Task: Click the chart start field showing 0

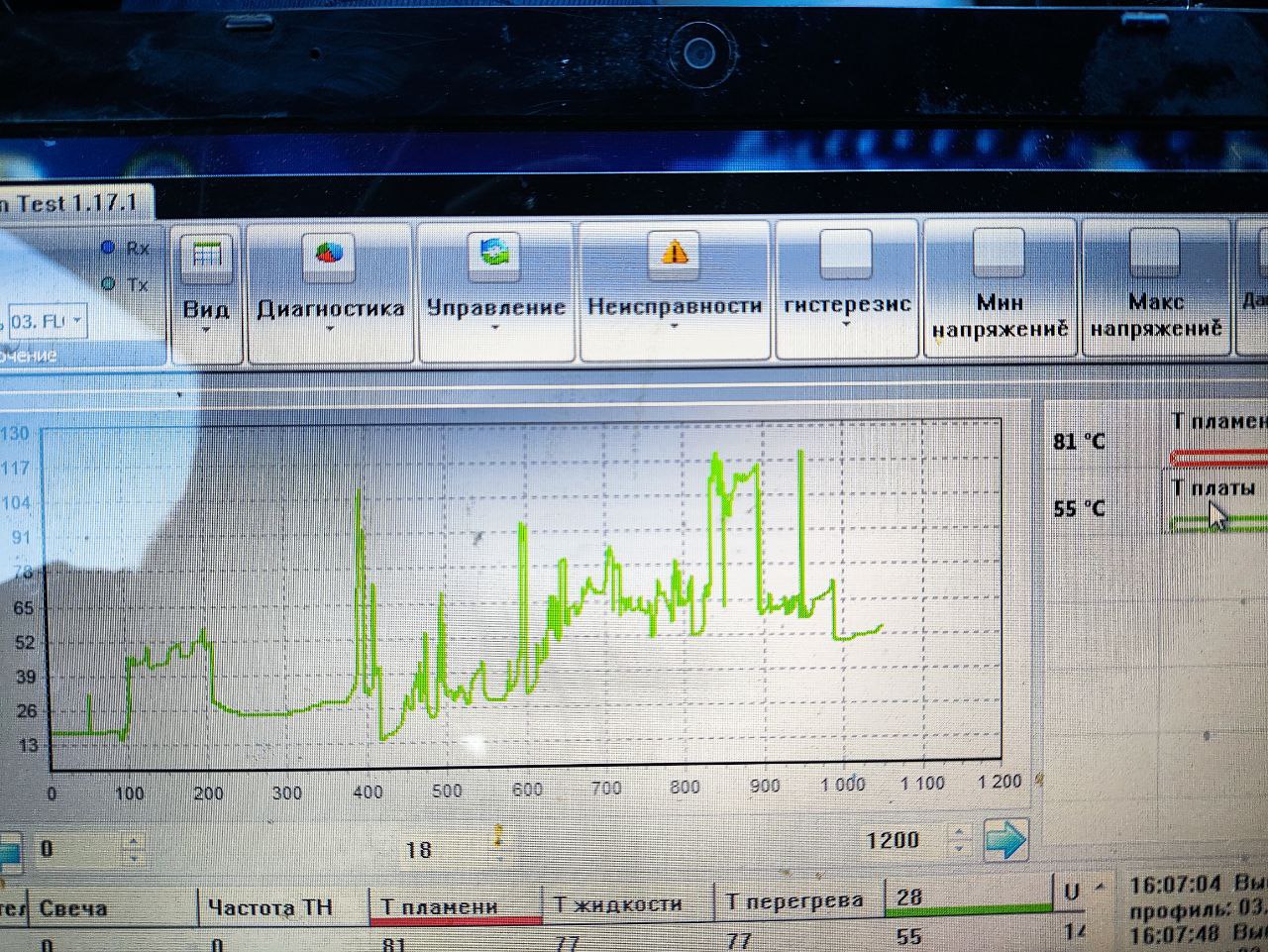Action: tap(75, 849)
